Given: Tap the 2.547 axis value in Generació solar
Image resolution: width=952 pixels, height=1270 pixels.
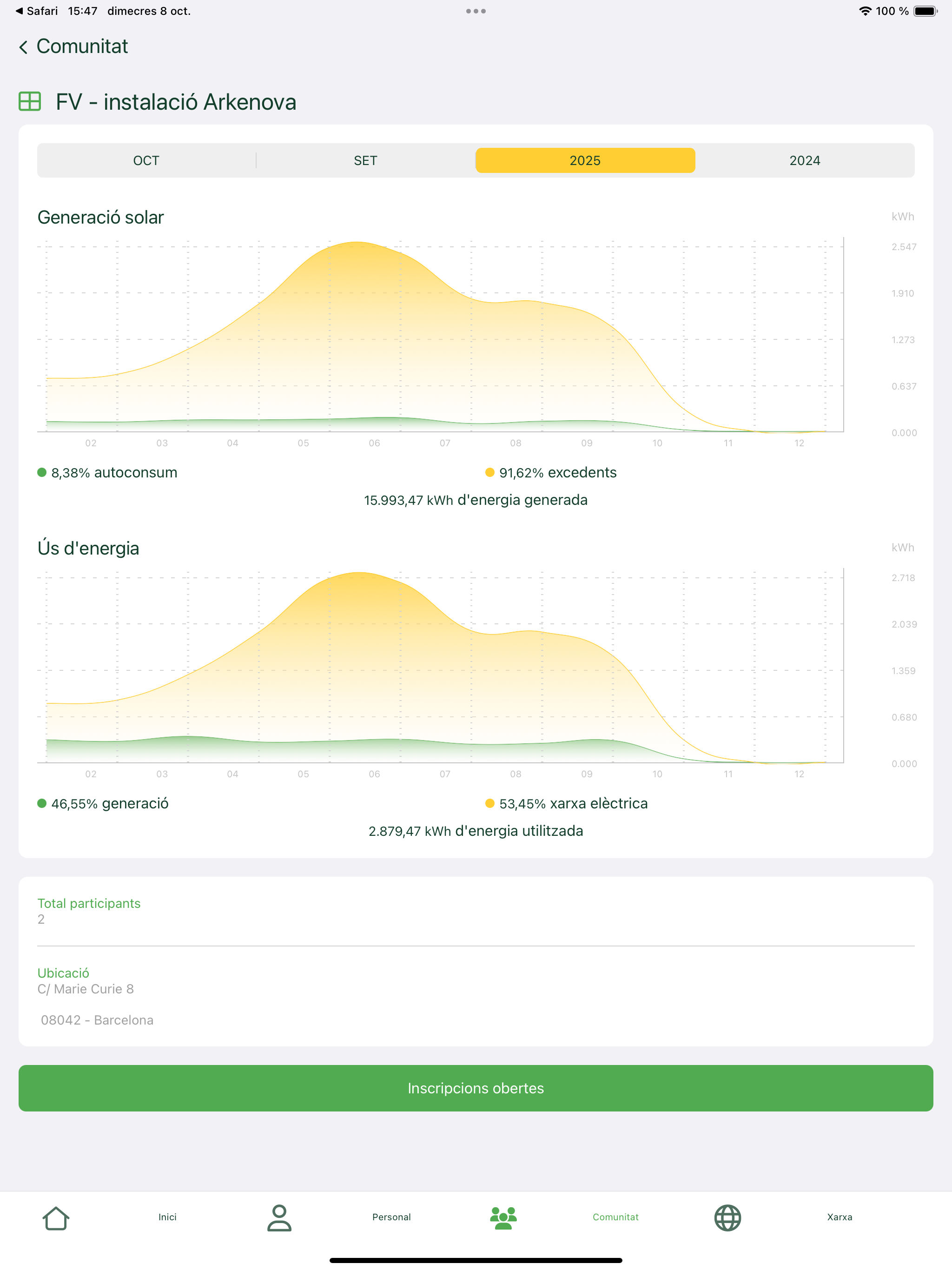Looking at the screenshot, I should (x=904, y=247).
